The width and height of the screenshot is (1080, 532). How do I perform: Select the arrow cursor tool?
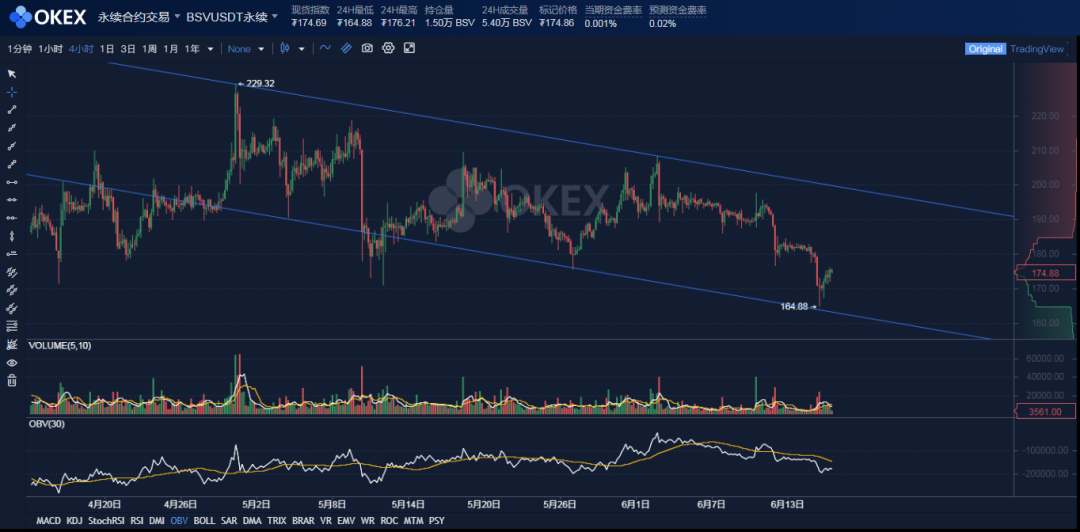tap(12, 74)
